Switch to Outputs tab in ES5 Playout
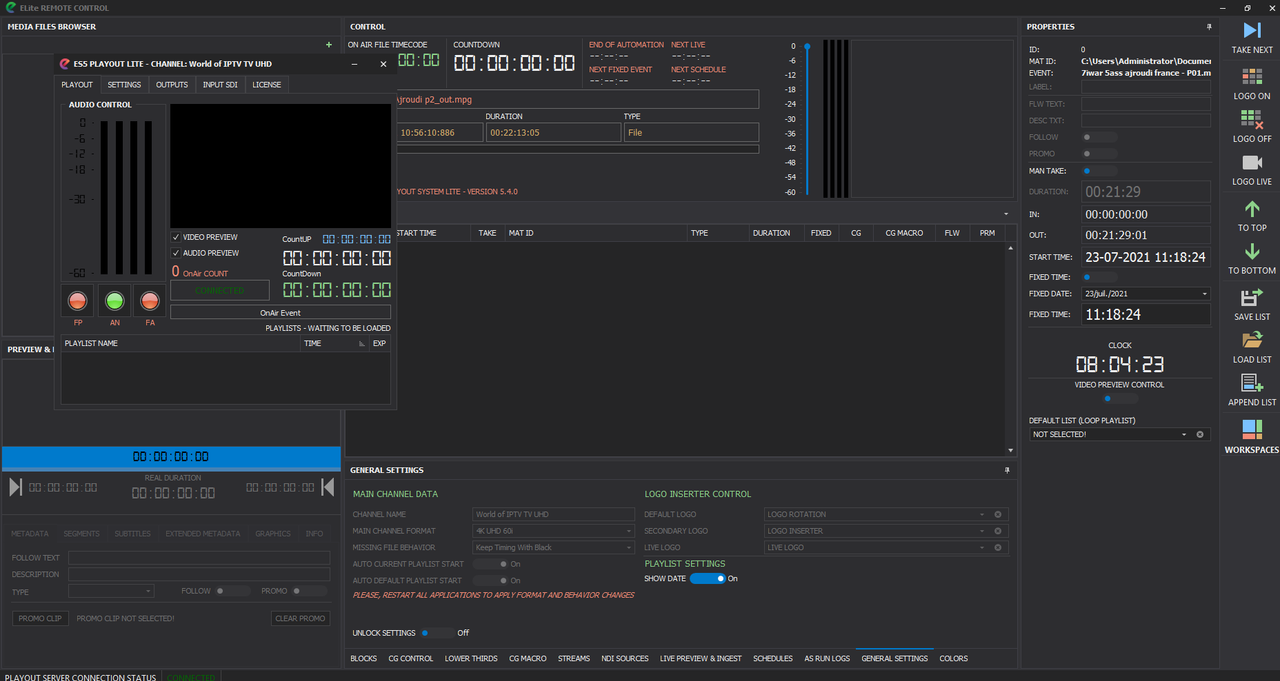1280x681 pixels. pos(172,85)
